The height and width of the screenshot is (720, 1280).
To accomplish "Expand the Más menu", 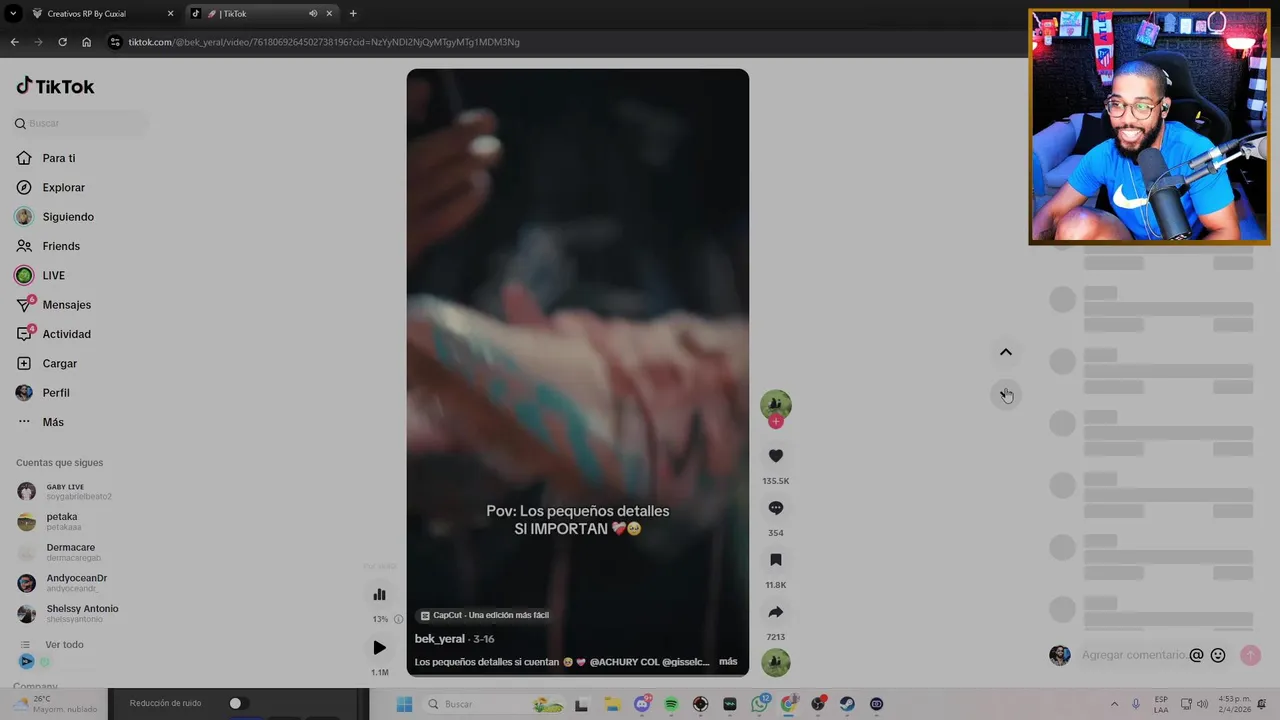I will pyautogui.click(x=40, y=422).
